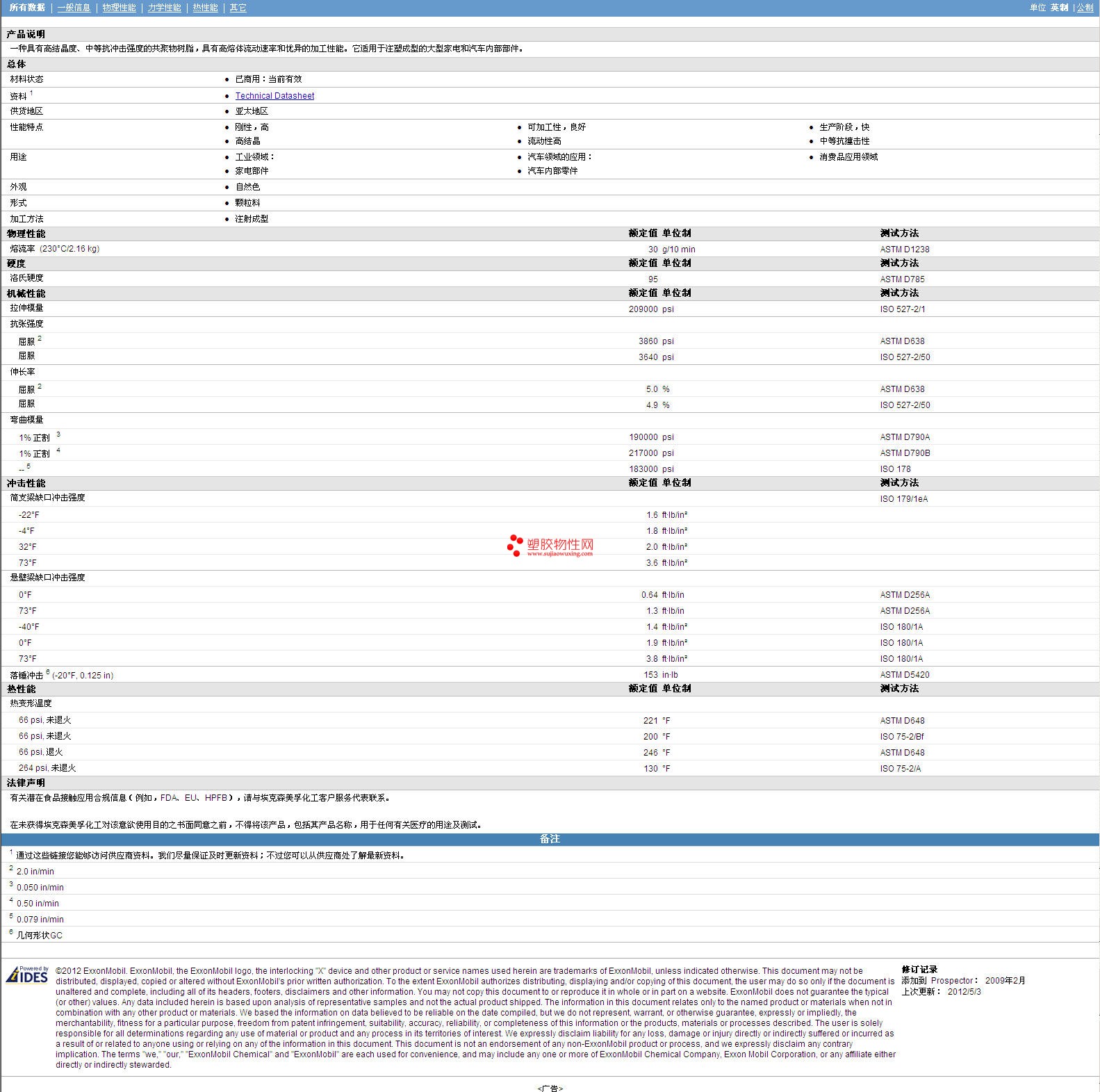Image resolution: width=1100 pixels, height=1092 pixels.
Task: Click footnote marker 6 beside 落锤冲击
Action: [x=48, y=672]
